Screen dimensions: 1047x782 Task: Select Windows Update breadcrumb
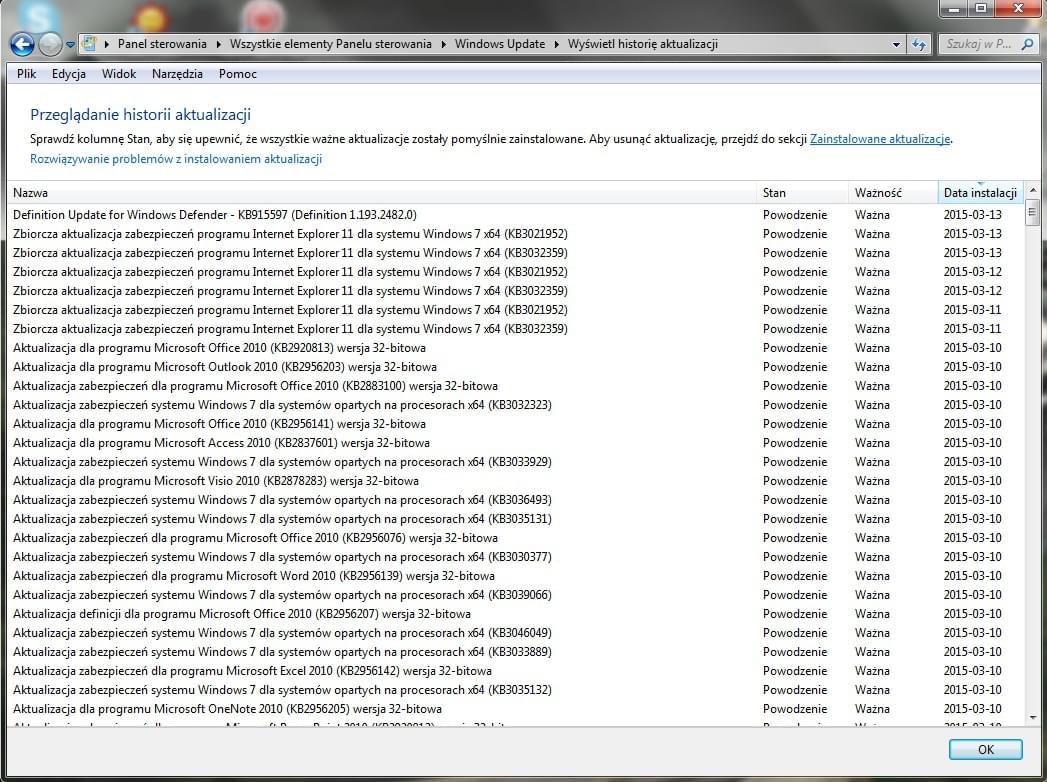tap(499, 44)
